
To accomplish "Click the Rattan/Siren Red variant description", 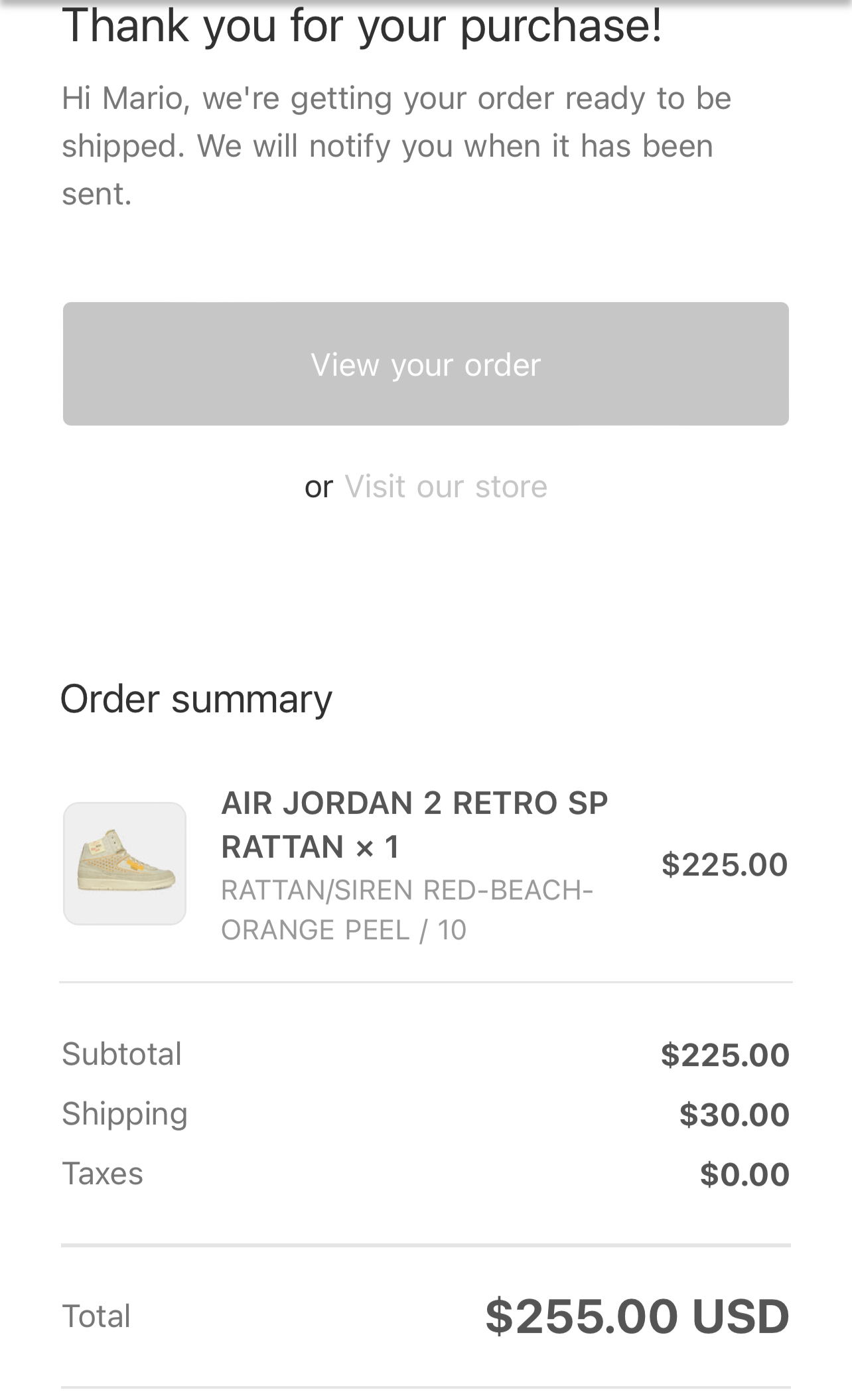I will [x=407, y=909].
